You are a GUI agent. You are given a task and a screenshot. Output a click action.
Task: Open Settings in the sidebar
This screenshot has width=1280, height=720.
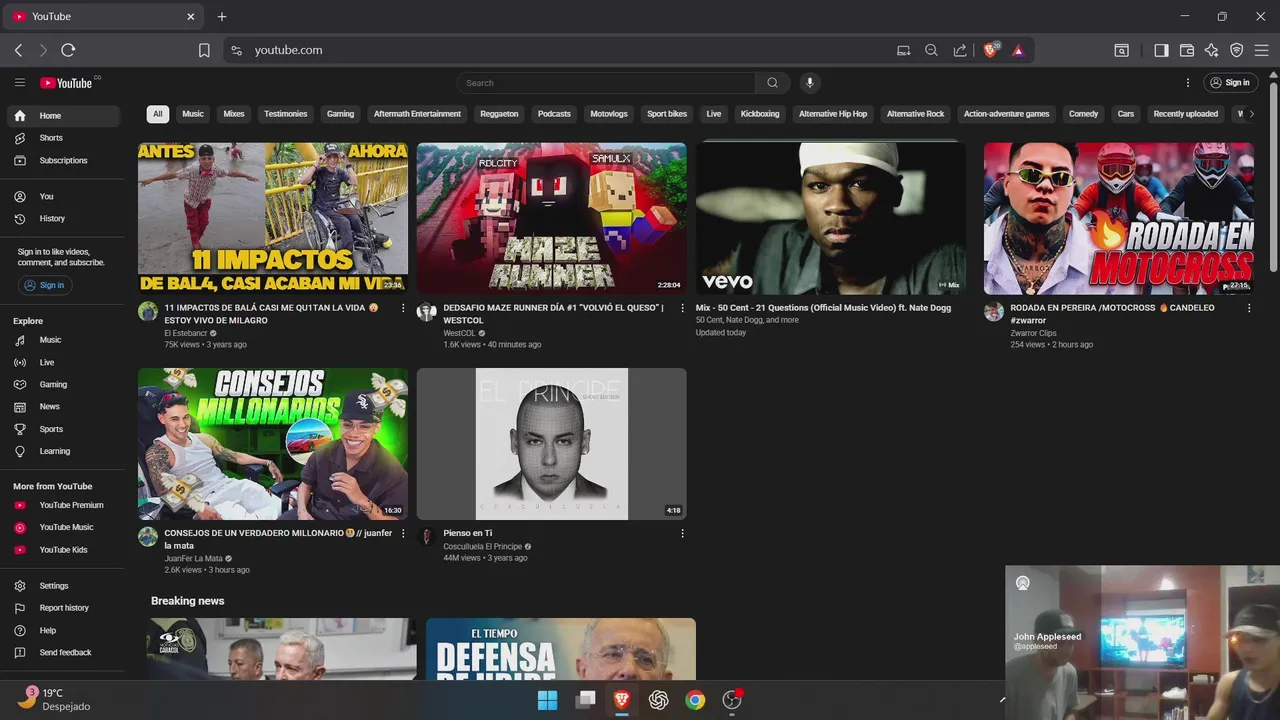click(62, 586)
